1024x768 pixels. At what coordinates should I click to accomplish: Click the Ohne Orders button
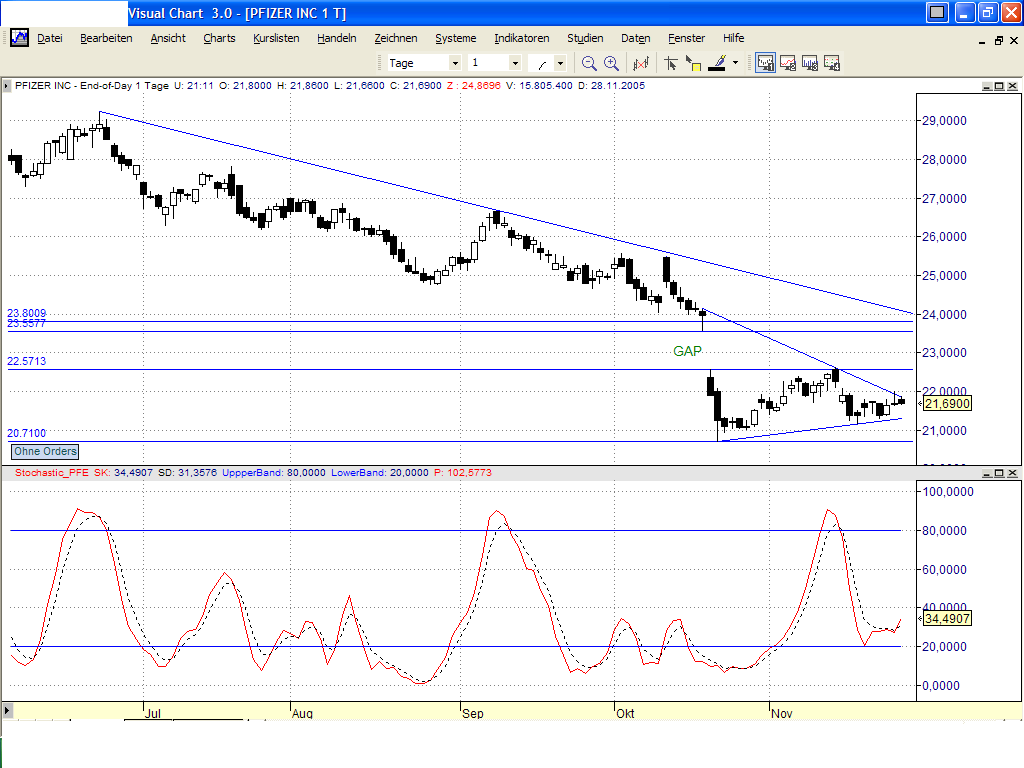coord(45,451)
